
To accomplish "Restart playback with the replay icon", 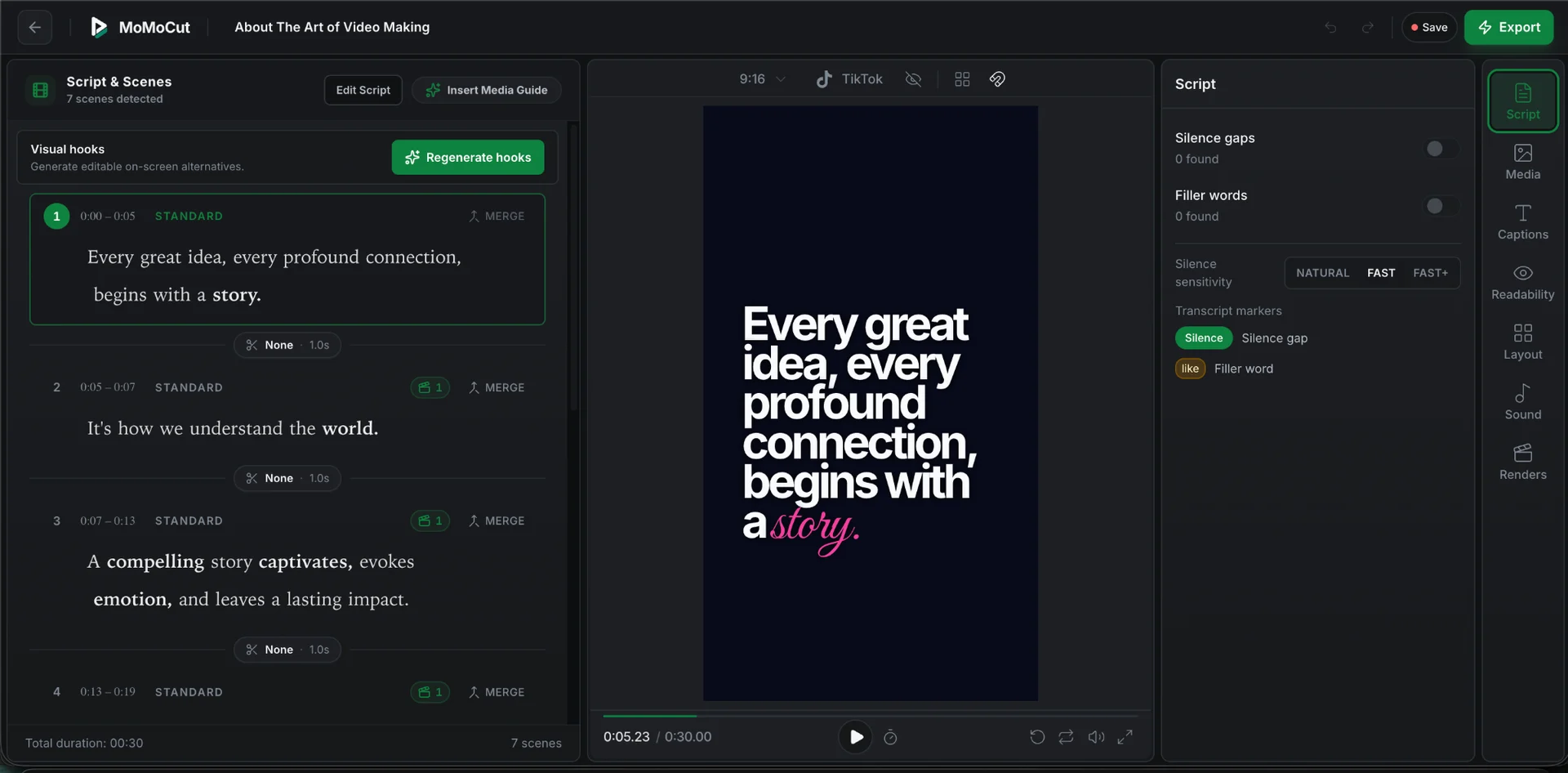I will tap(1037, 737).
